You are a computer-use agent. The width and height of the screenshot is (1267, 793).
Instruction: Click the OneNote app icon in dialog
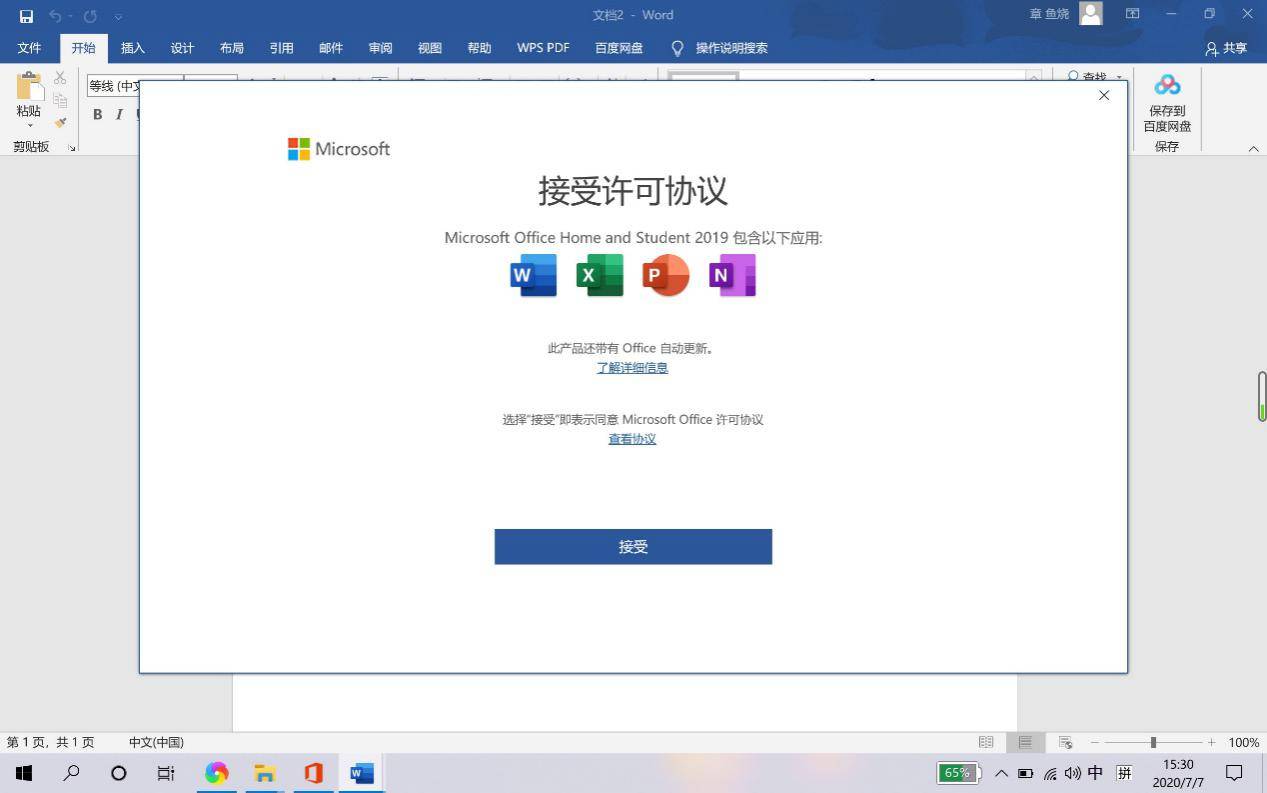[x=732, y=275]
